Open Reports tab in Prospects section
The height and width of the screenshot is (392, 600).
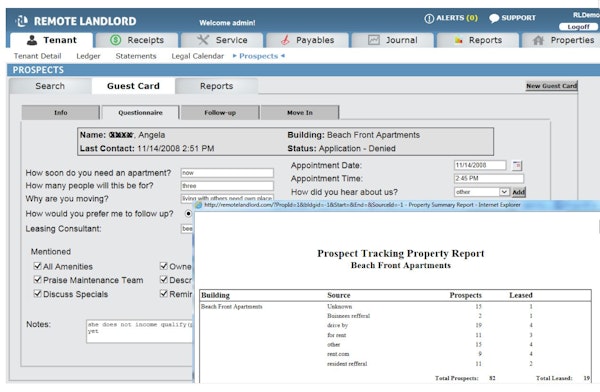(217, 86)
